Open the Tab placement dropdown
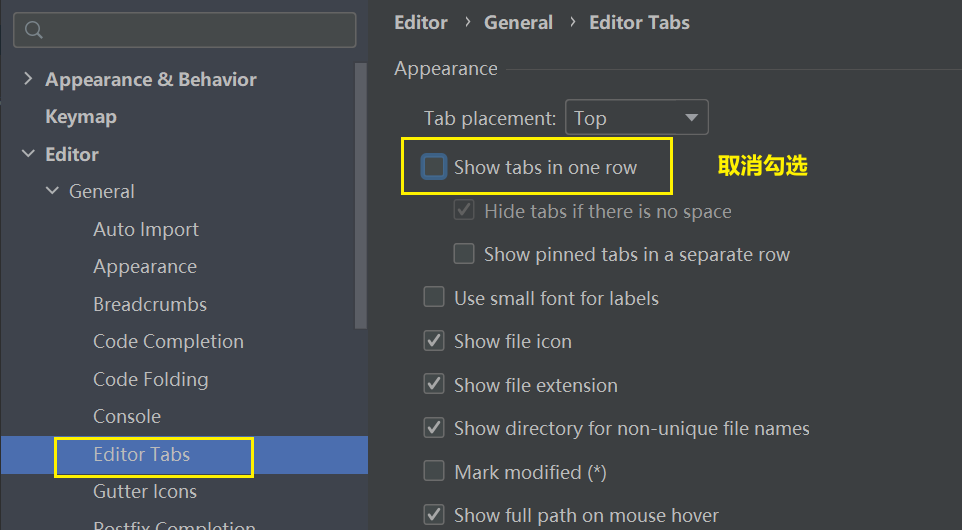This screenshot has width=962, height=530. point(636,118)
